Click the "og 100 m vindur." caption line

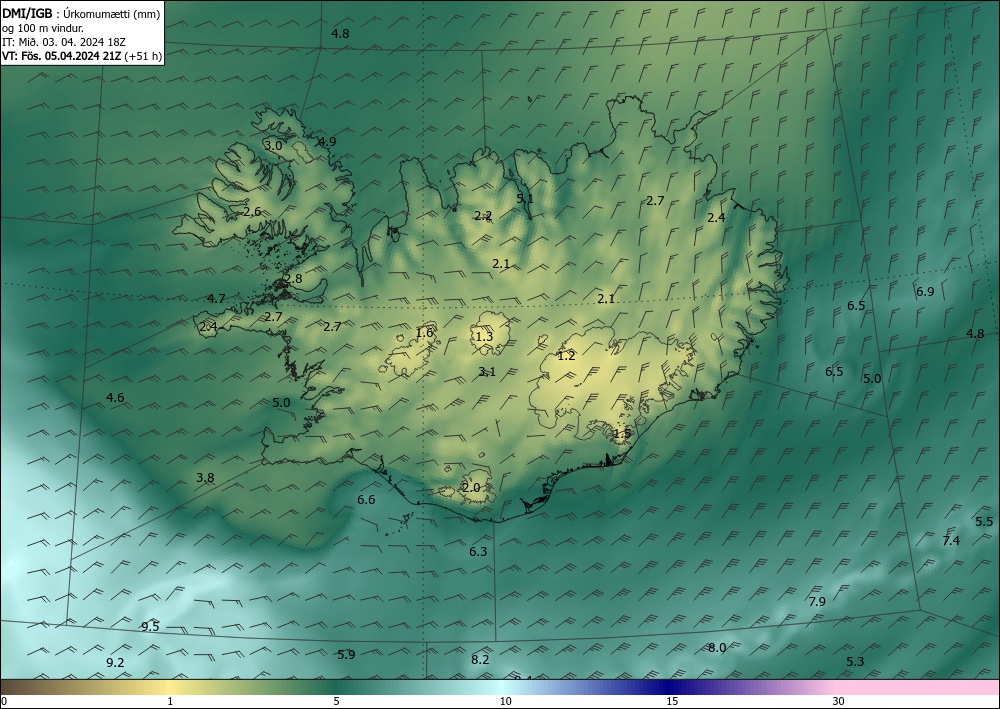pos(43,27)
